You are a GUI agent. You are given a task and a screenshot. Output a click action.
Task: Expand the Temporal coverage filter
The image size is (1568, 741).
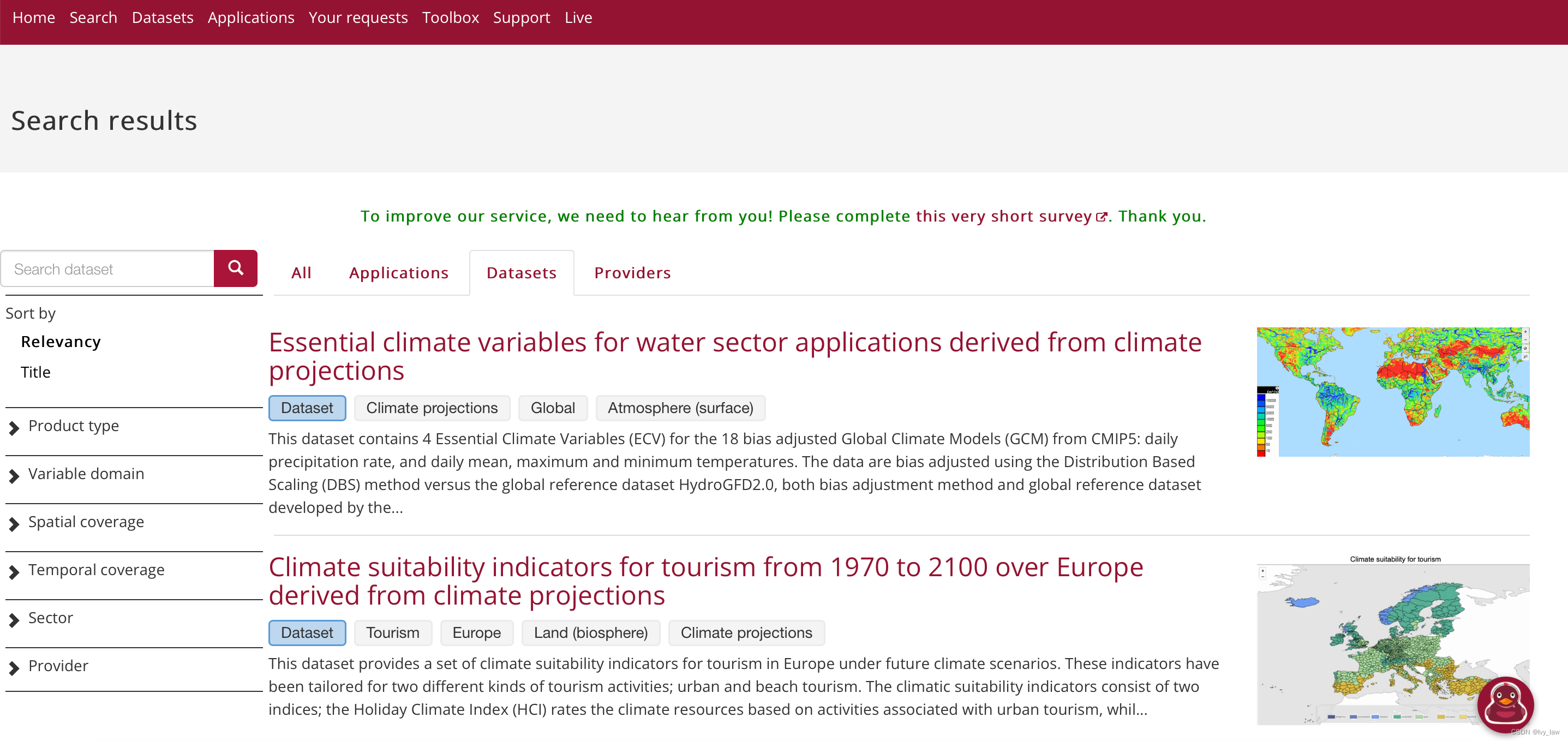pyautogui.click(x=95, y=571)
